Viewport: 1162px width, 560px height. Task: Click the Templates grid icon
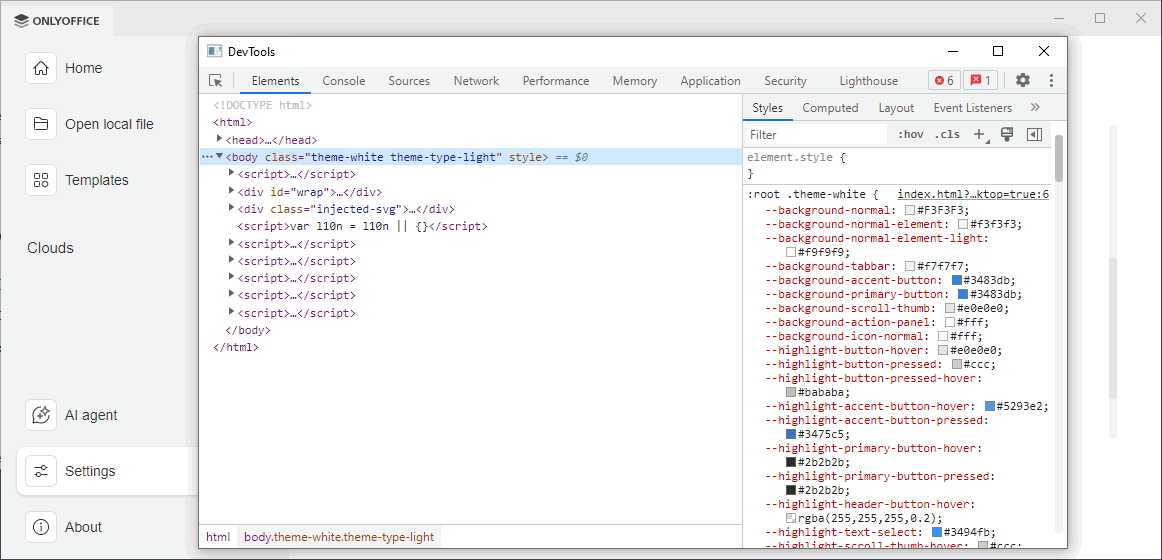41,180
